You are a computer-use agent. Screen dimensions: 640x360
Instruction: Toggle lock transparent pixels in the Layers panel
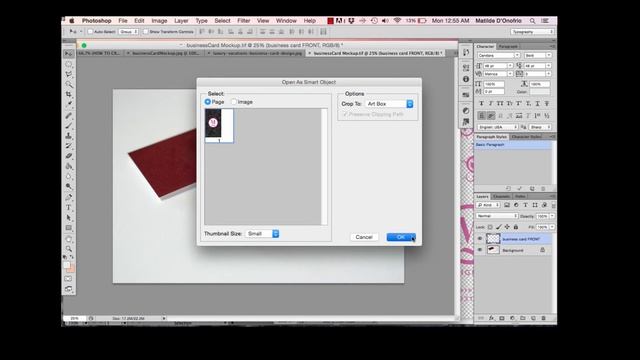click(x=490, y=227)
